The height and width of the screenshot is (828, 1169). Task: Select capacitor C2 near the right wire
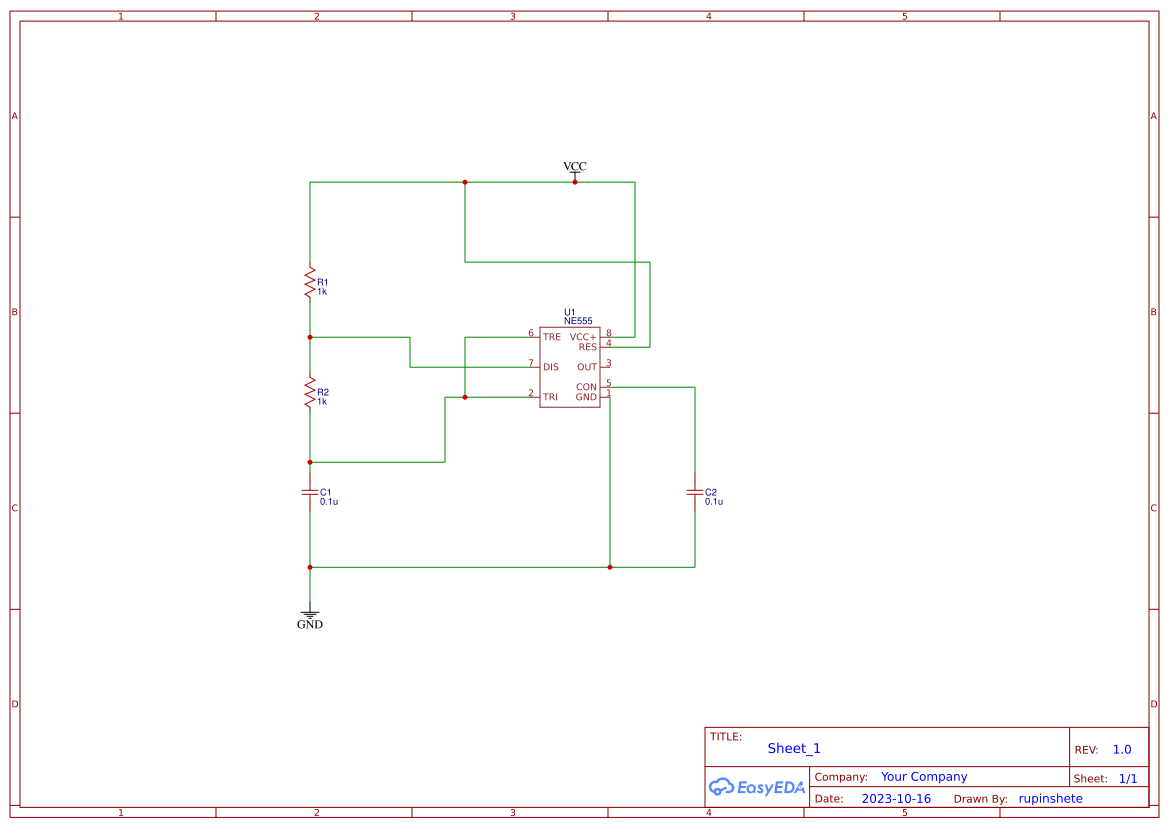pyautogui.click(x=694, y=494)
